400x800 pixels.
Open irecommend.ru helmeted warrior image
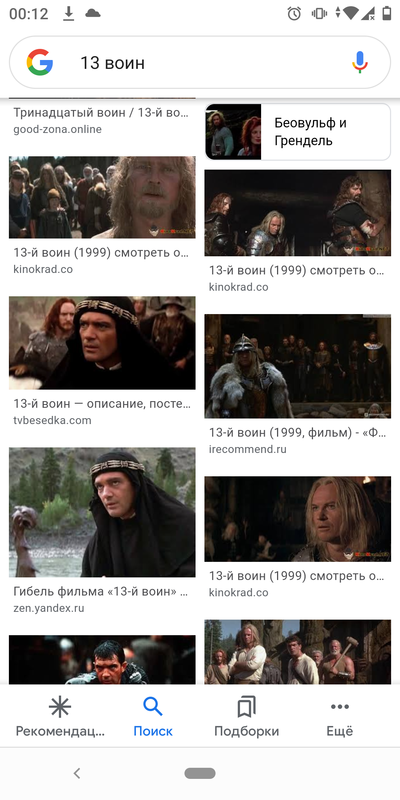tap(298, 366)
